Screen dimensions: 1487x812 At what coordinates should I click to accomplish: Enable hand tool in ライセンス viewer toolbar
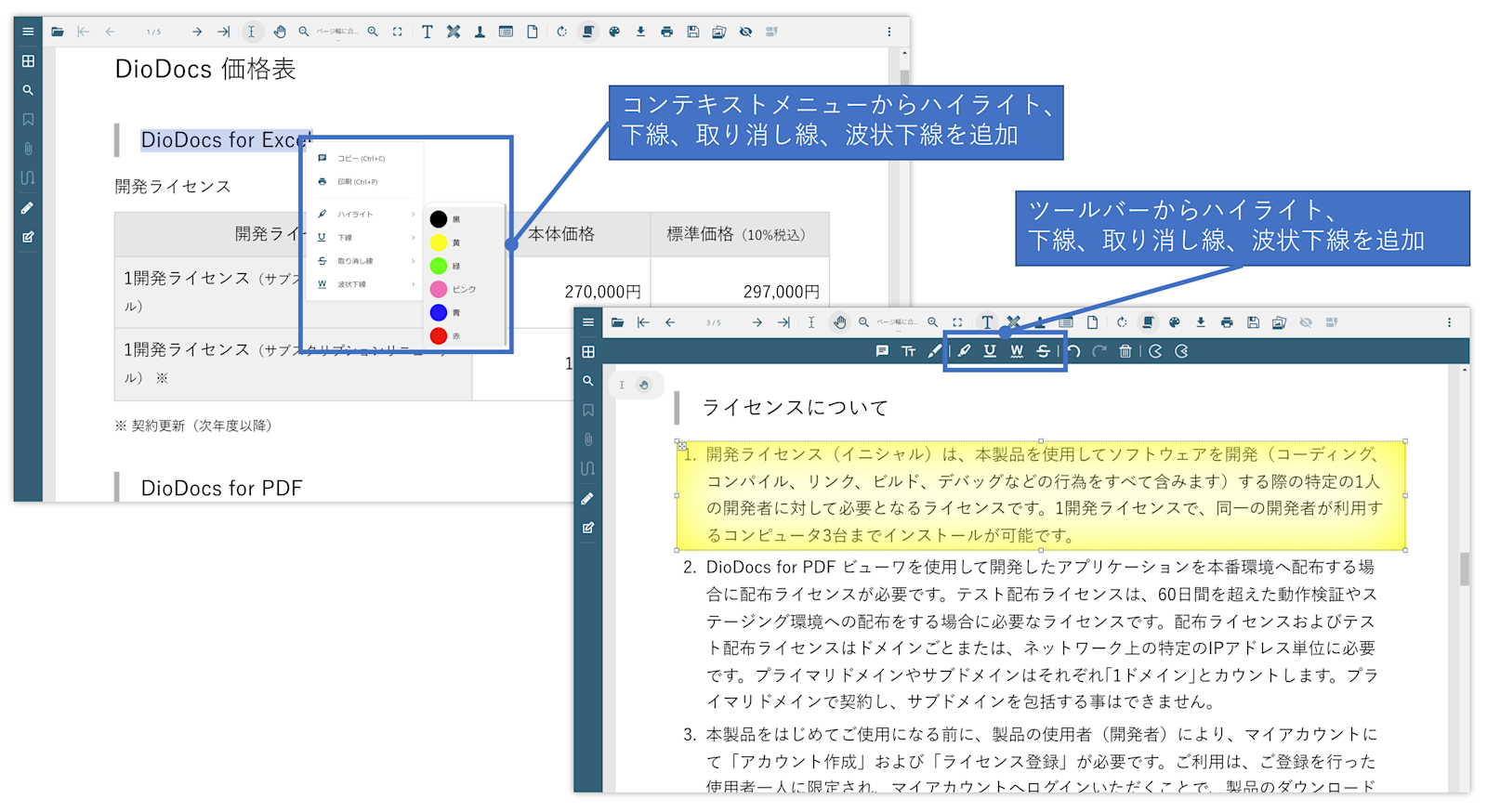point(840,322)
